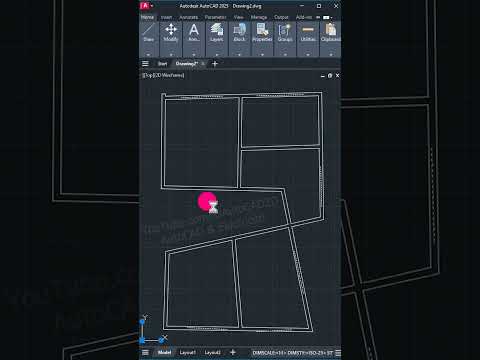480x360 pixels.
Task: Open the Modify panel move icon
Action: [x=171, y=29]
